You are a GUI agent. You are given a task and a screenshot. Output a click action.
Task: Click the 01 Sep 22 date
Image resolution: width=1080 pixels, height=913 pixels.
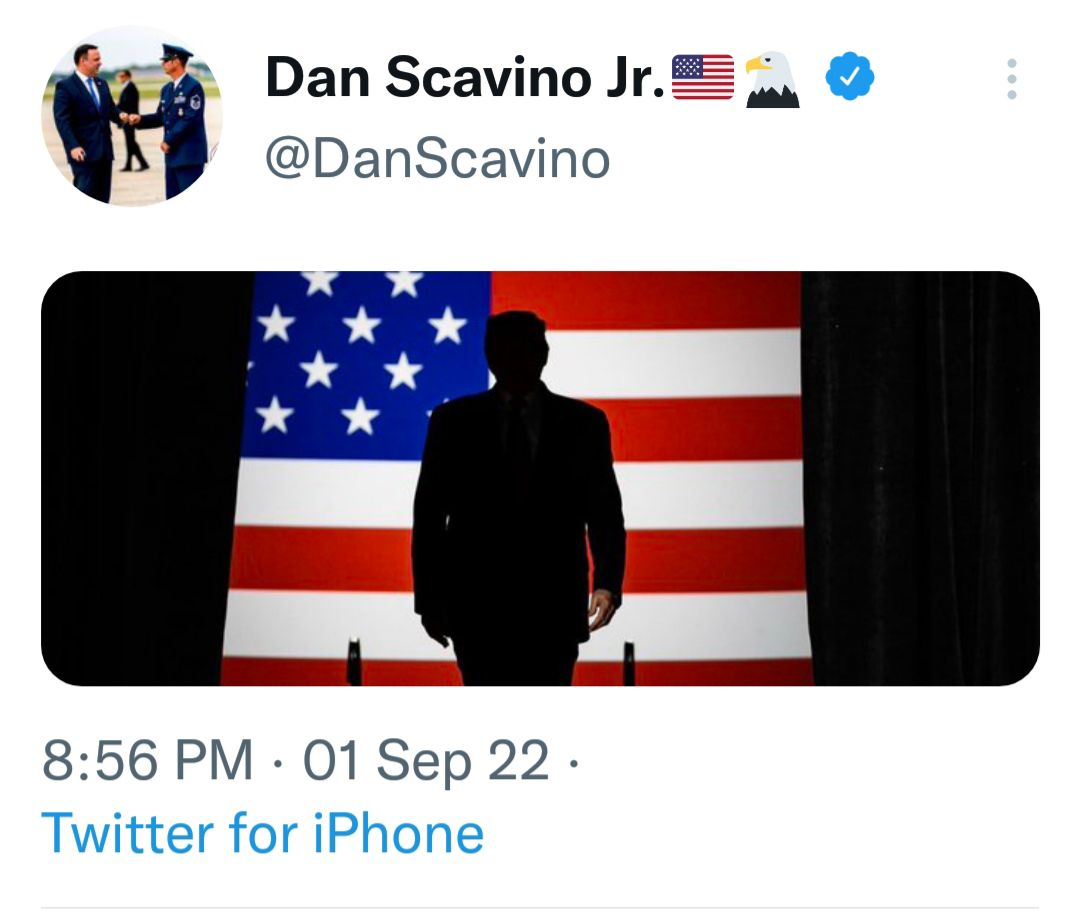click(425, 761)
